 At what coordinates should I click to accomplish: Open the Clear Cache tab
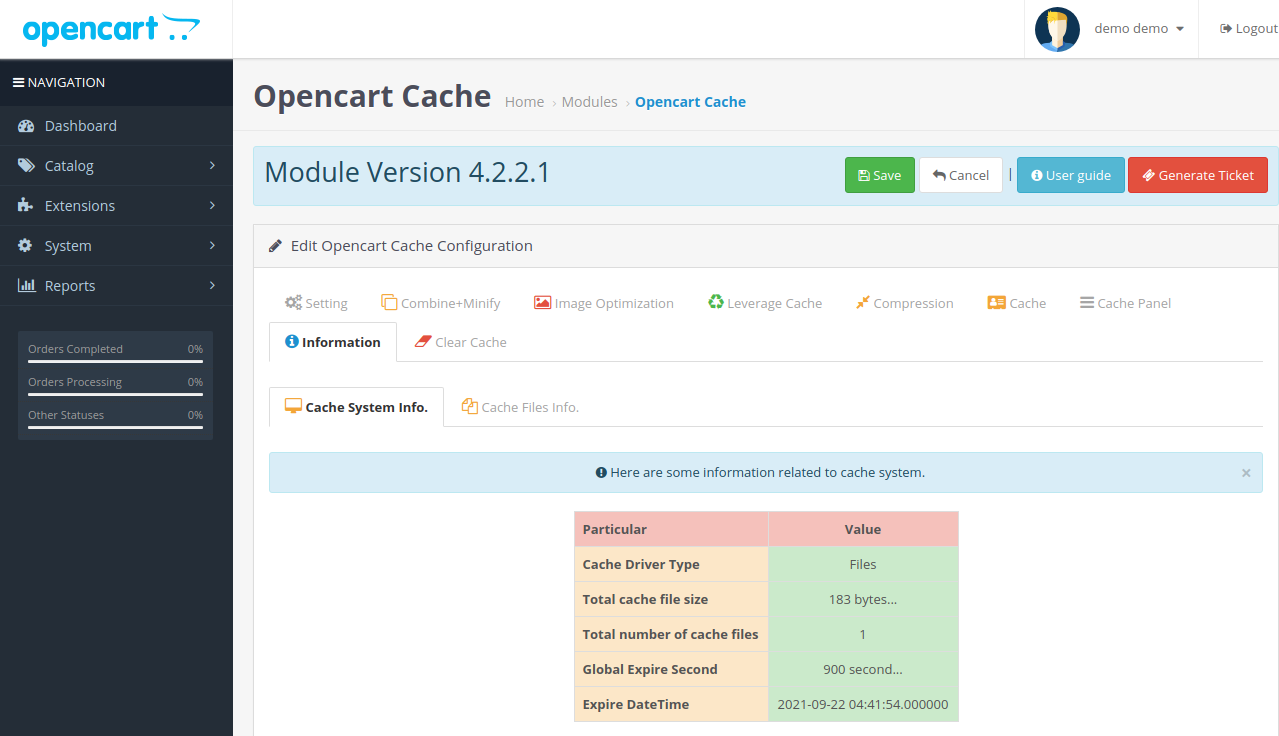click(x=460, y=341)
